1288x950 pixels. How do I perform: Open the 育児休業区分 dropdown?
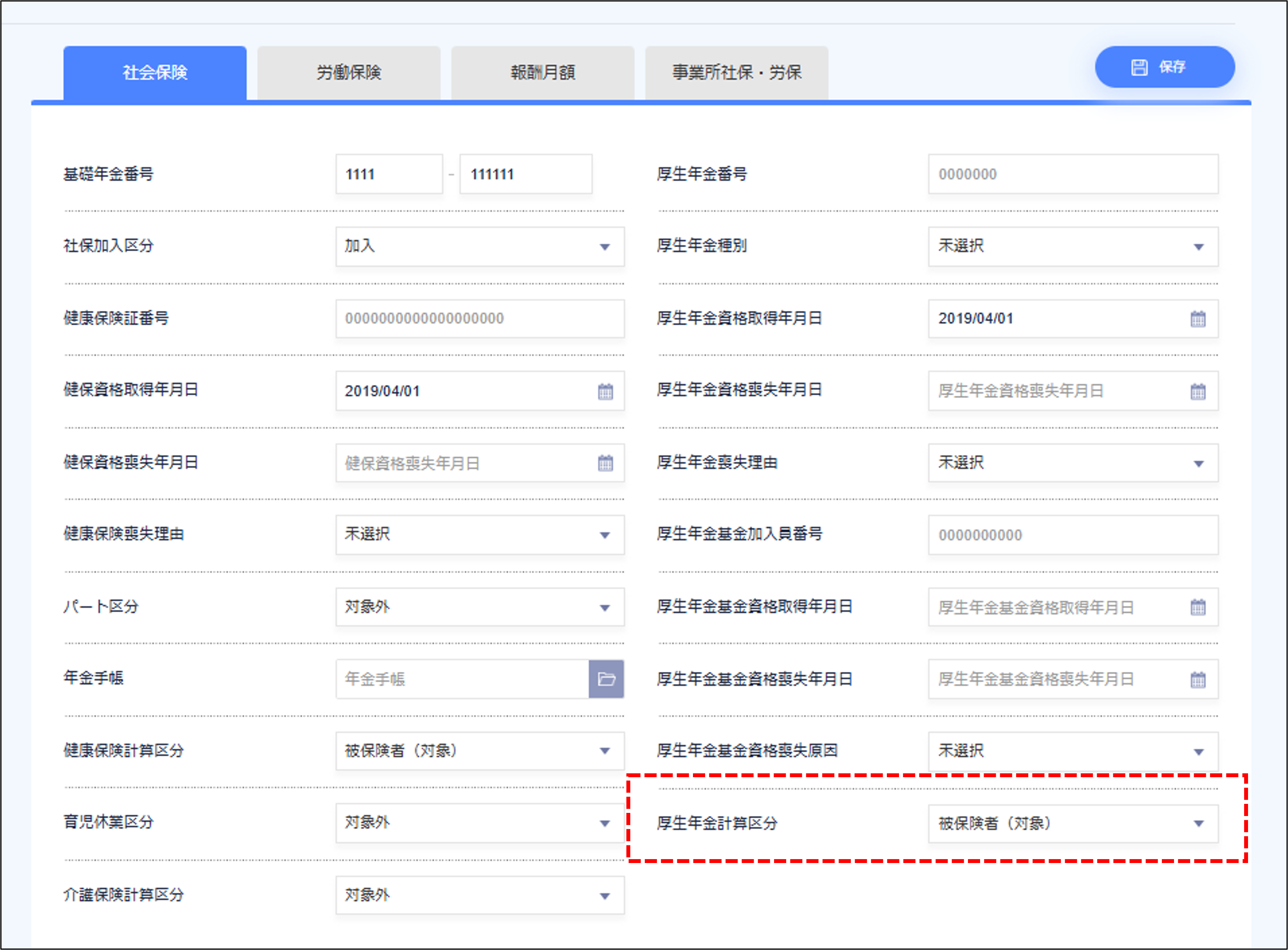pyautogui.click(x=479, y=823)
